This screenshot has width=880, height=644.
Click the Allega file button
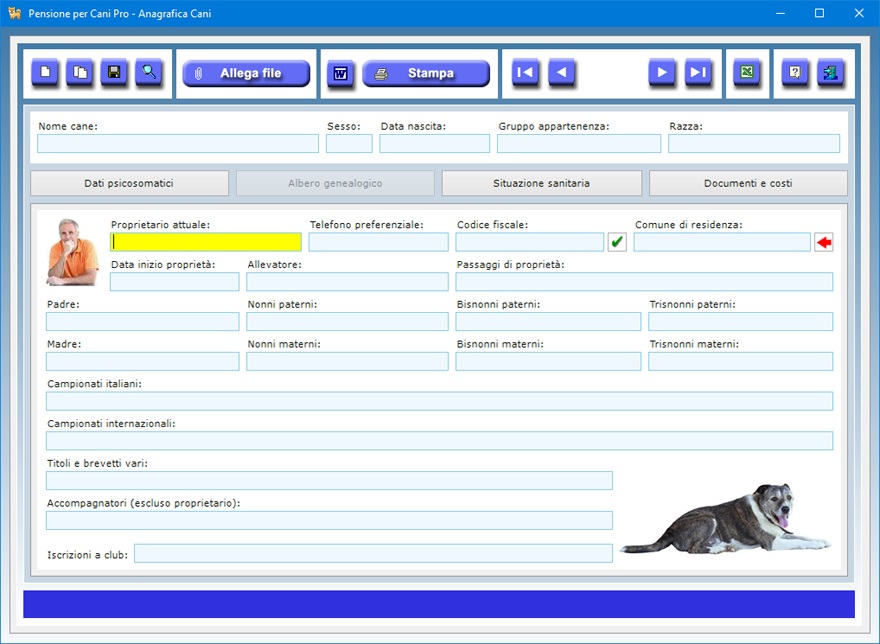pyautogui.click(x=246, y=74)
